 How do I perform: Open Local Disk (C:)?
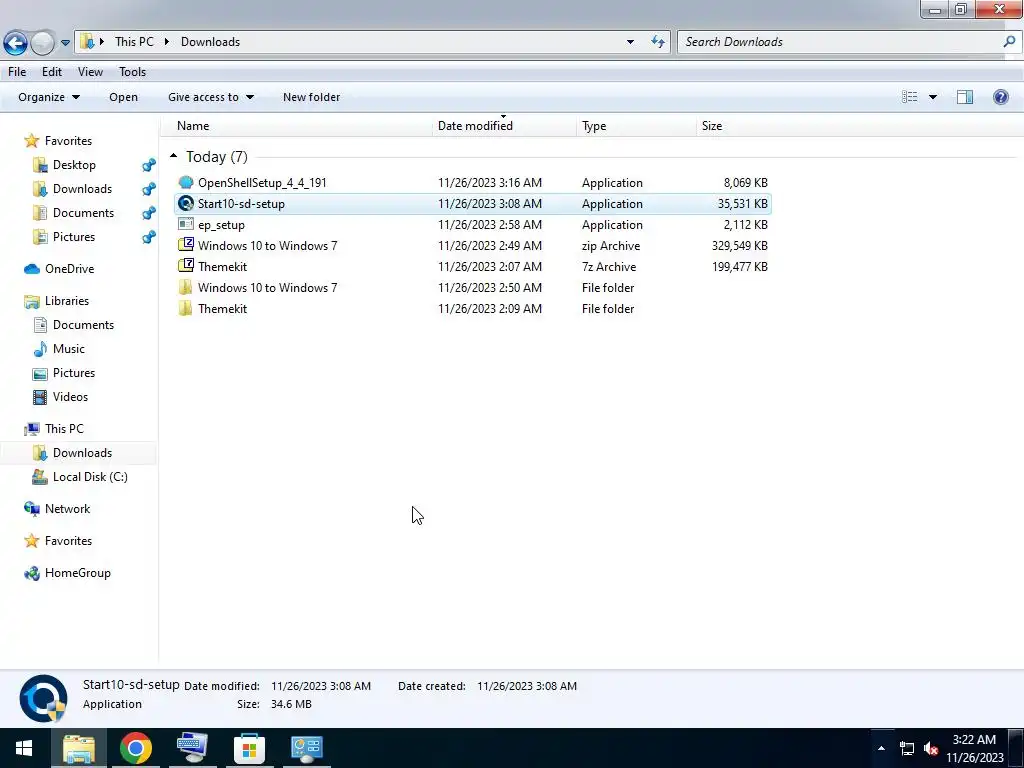(90, 477)
